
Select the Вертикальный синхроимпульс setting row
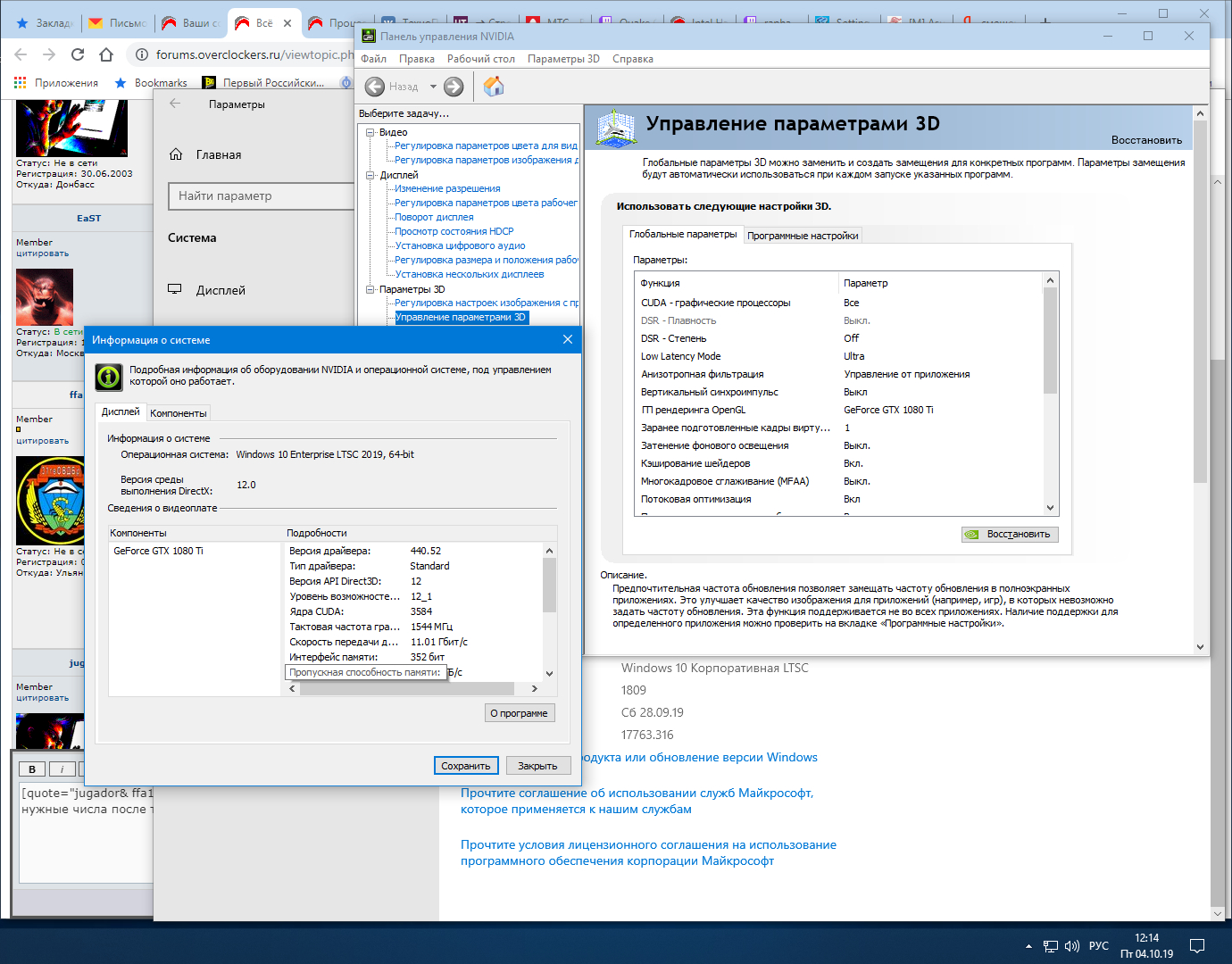coord(839,392)
